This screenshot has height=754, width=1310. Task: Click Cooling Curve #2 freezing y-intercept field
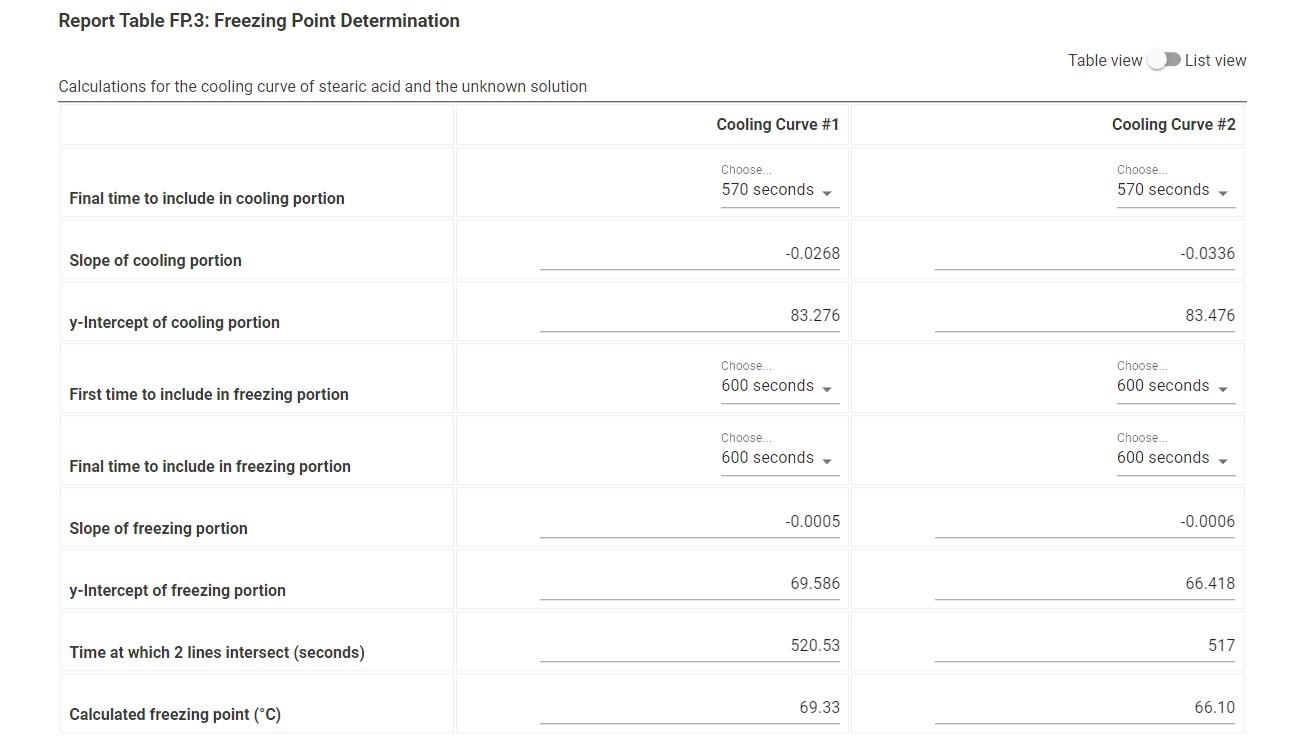(x=1085, y=584)
